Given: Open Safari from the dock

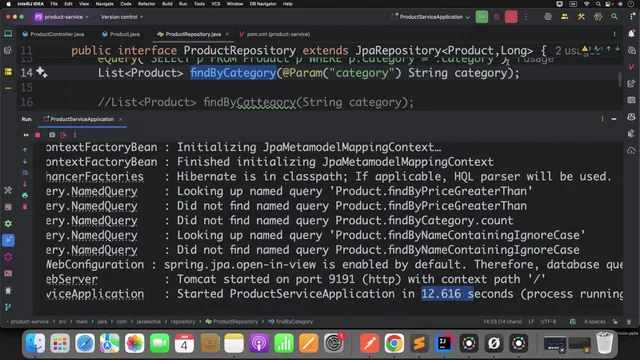Looking at the screenshot, I should pyautogui.click(x=85, y=343).
